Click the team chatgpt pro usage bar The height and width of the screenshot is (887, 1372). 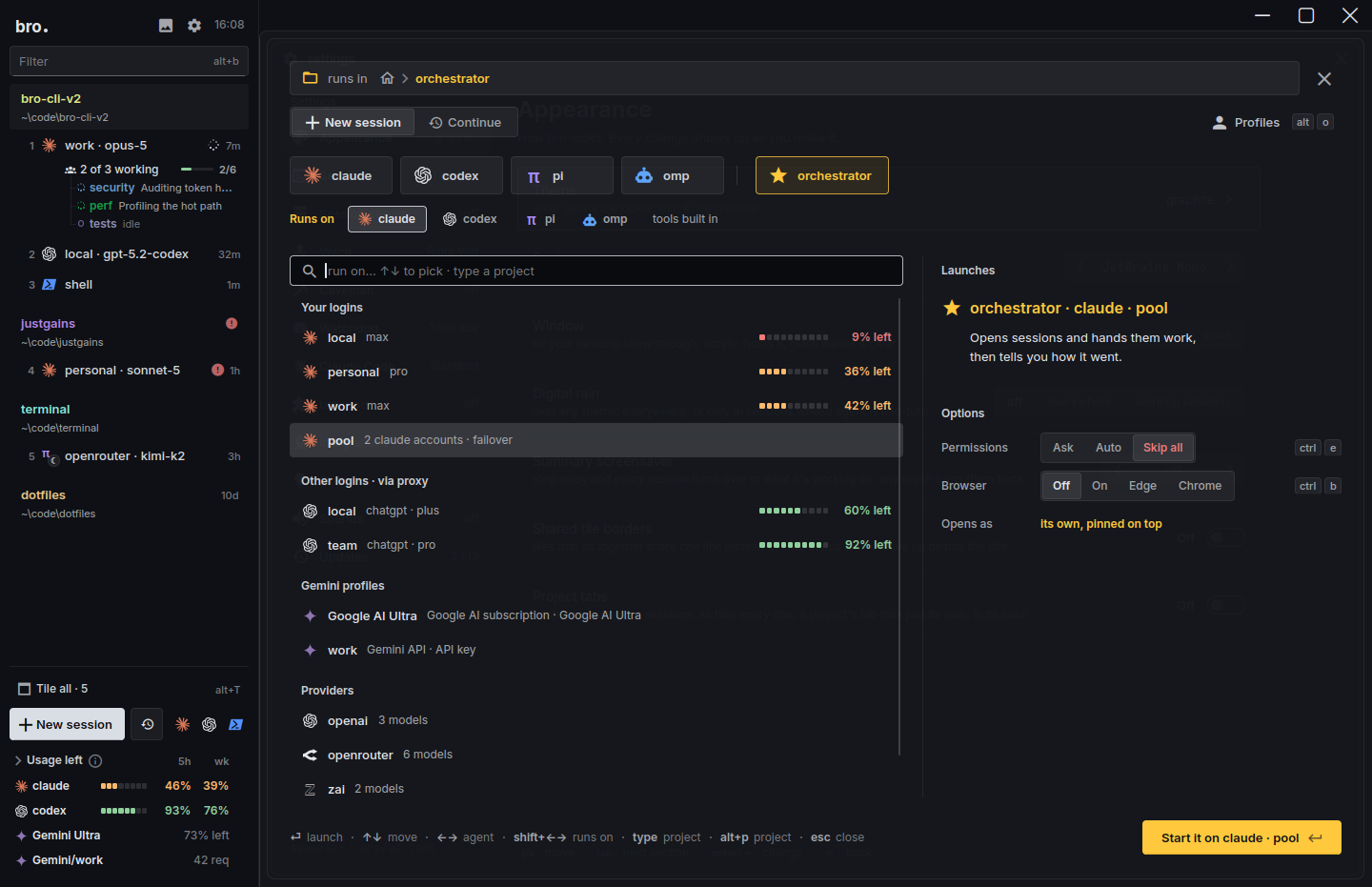click(794, 545)
